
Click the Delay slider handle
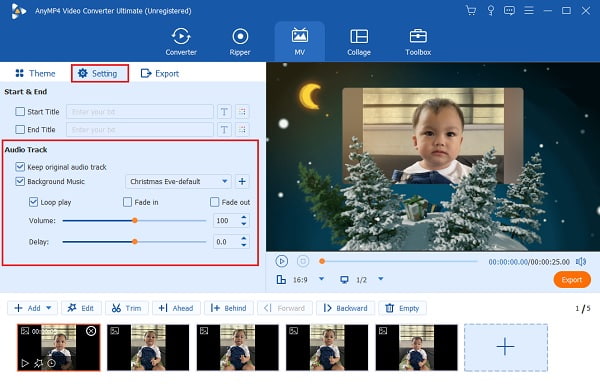pyautogui.click(x=135, y=242)
